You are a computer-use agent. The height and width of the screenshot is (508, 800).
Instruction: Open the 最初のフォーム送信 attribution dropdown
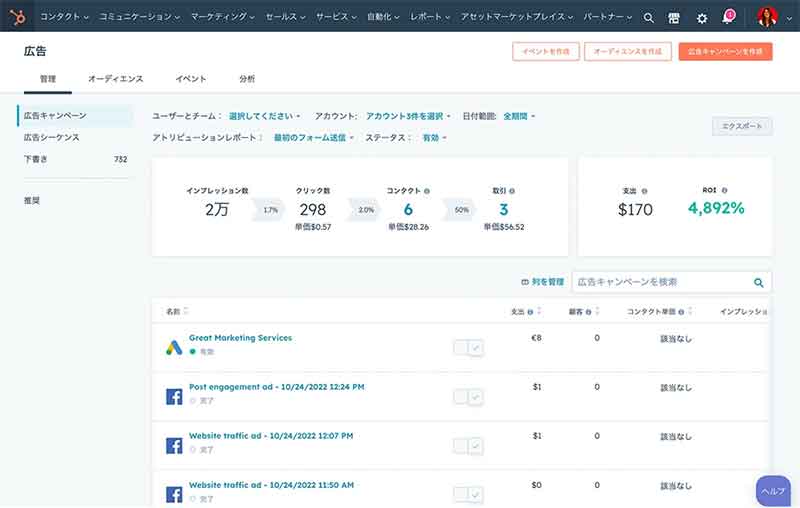[314, 138]
